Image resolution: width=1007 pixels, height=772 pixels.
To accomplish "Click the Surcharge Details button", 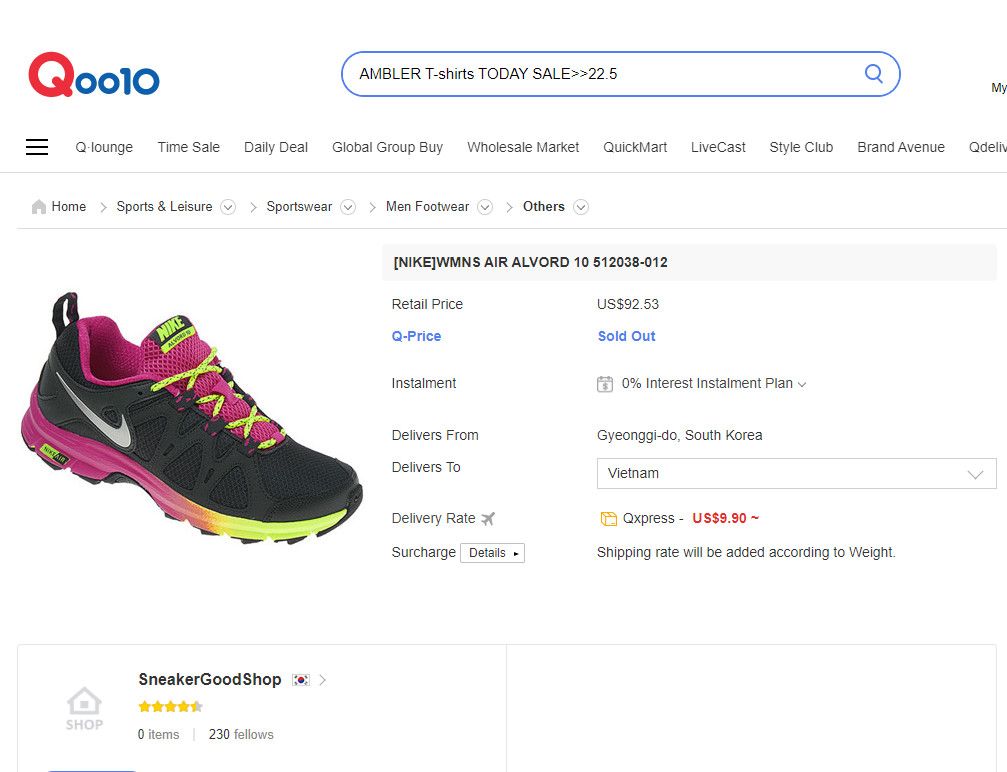I will coord(493,553).
